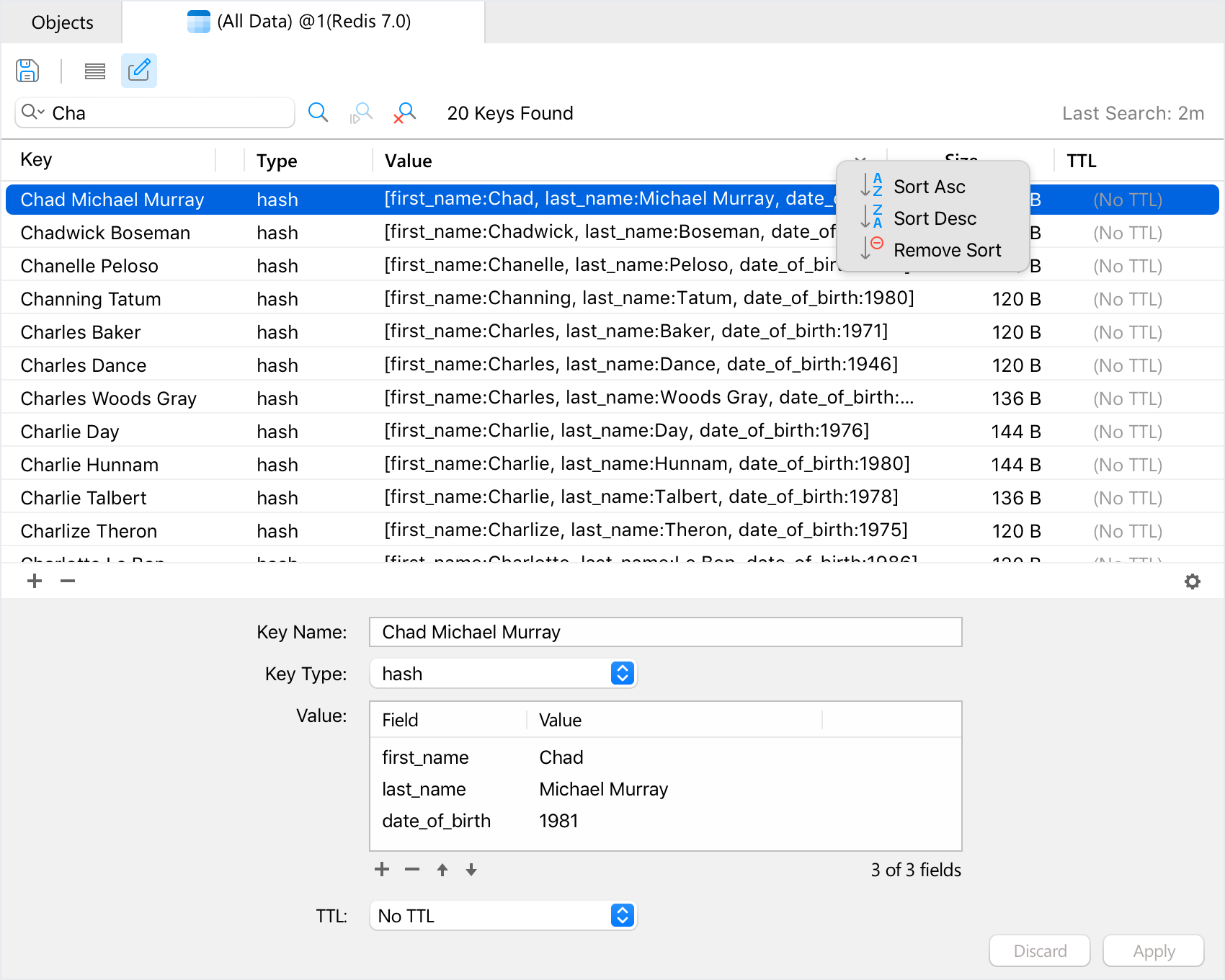Click the 144 B size of Charlie Day
The height and width of the screenshot is (980, 1225).
pos(1016,432)
